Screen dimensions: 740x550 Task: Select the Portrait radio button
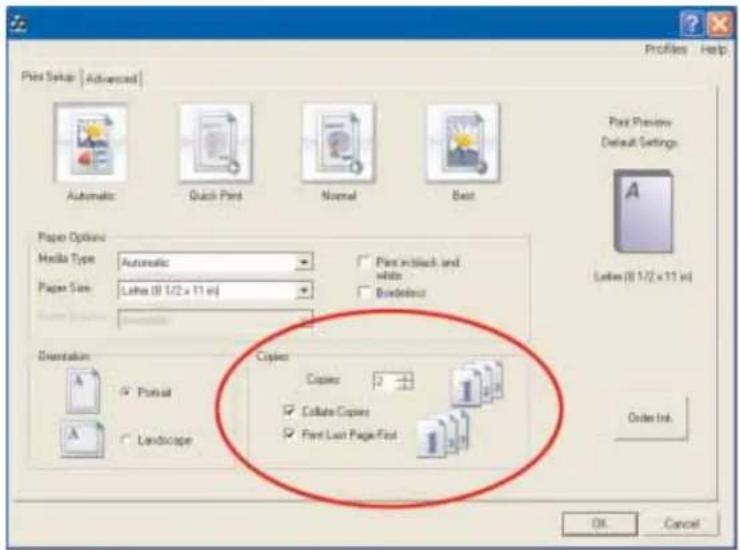[125, 392]
